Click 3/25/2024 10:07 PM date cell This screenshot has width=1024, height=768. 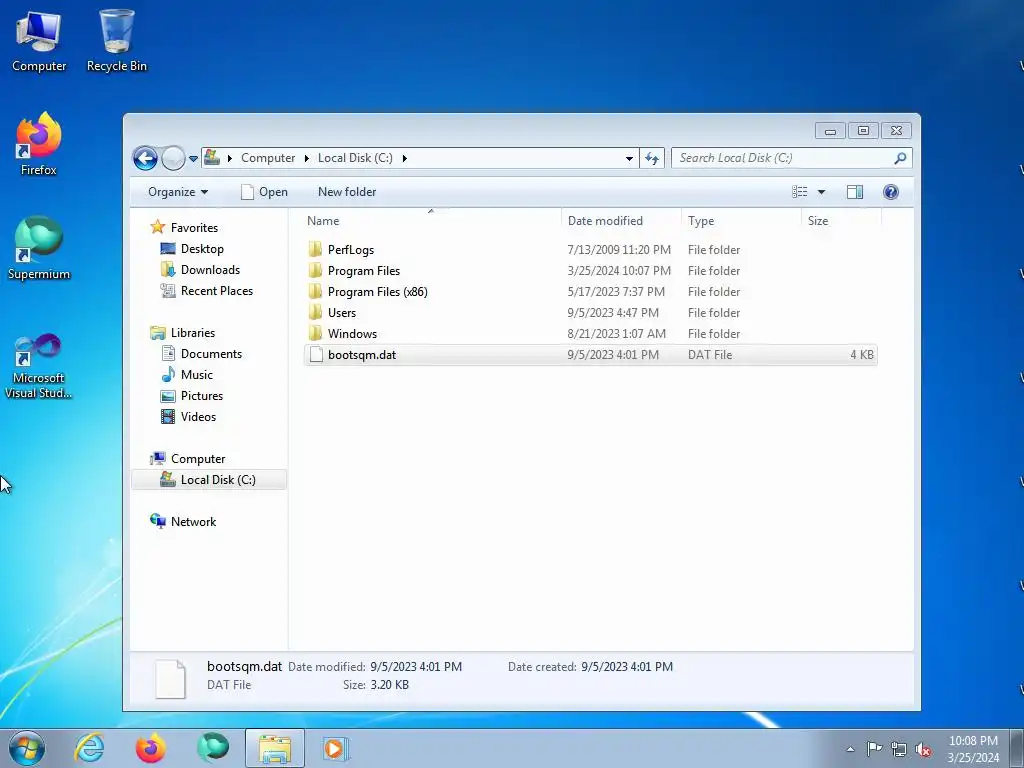coord(618,270)
